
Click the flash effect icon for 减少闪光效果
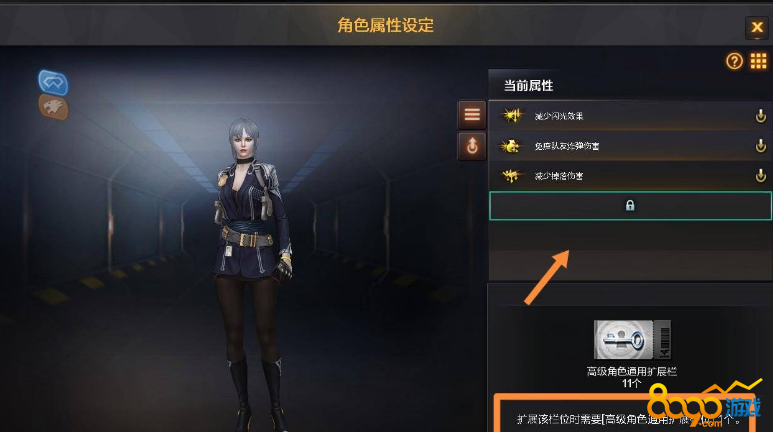tap(511, 116)
